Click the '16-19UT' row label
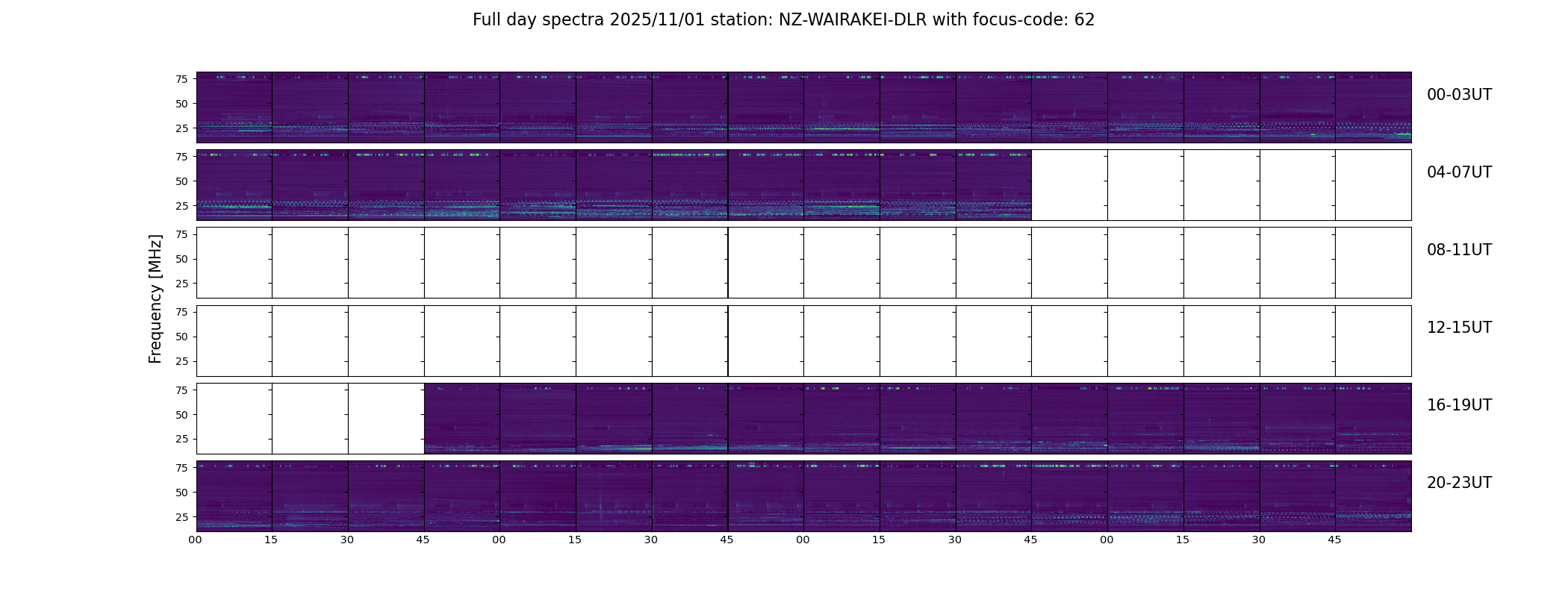This screenshot has height=597, width=1568. (1459, 405)
